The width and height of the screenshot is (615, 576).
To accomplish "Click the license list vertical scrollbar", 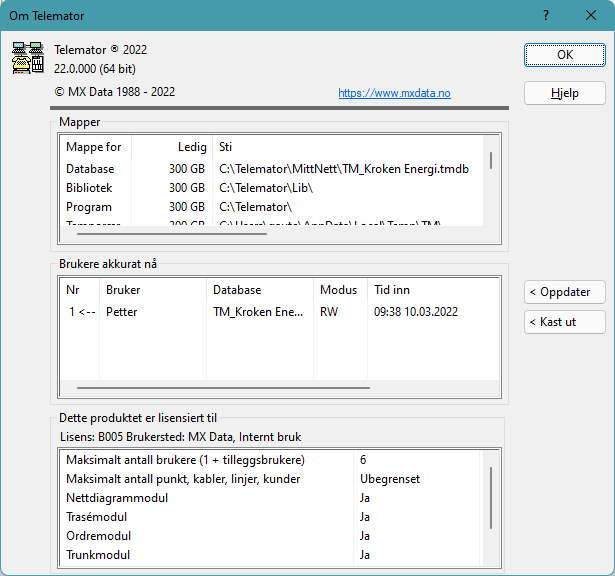I will click(491, 498).
